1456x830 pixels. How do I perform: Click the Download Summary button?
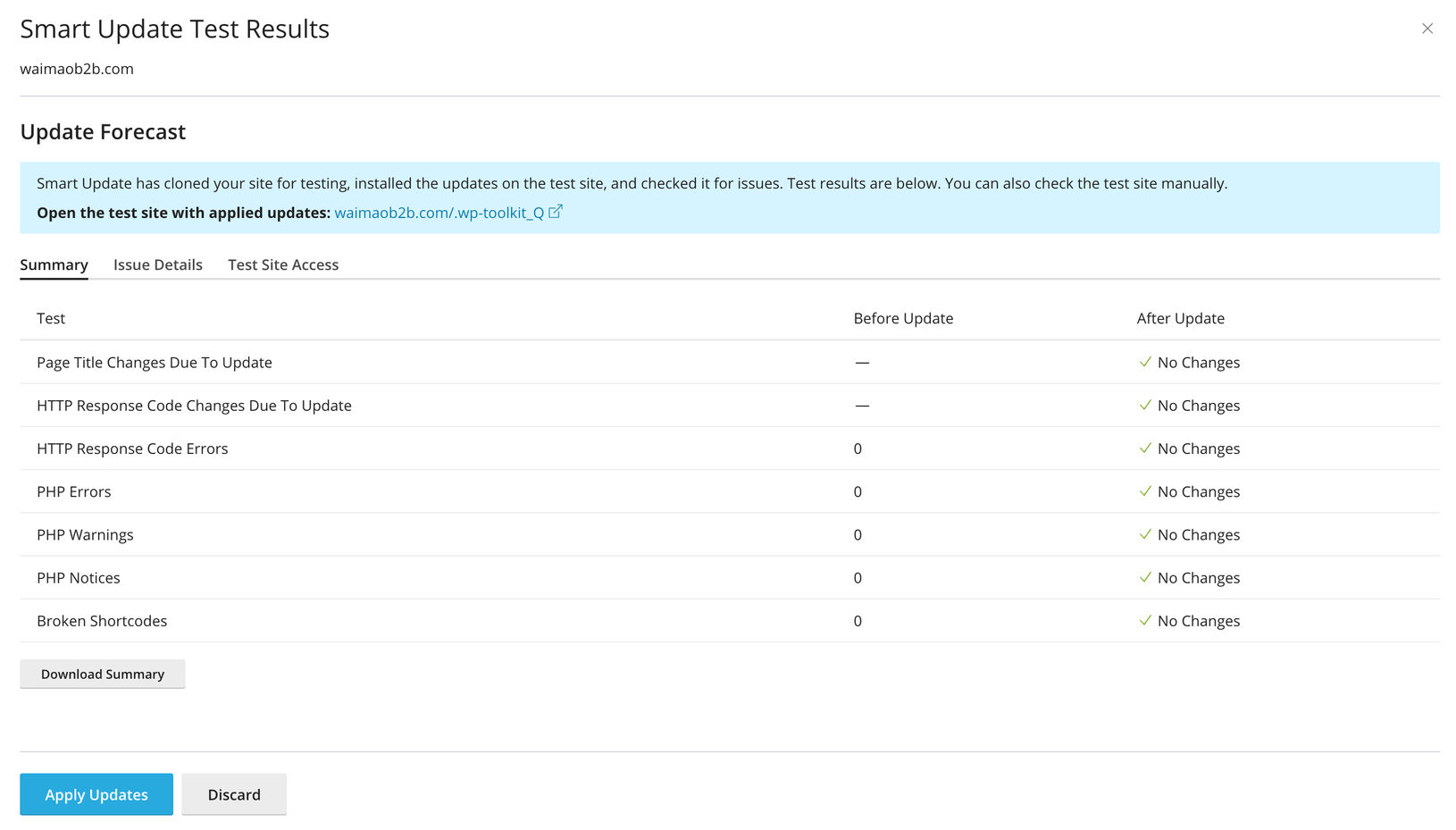click(x=103, y=674)
